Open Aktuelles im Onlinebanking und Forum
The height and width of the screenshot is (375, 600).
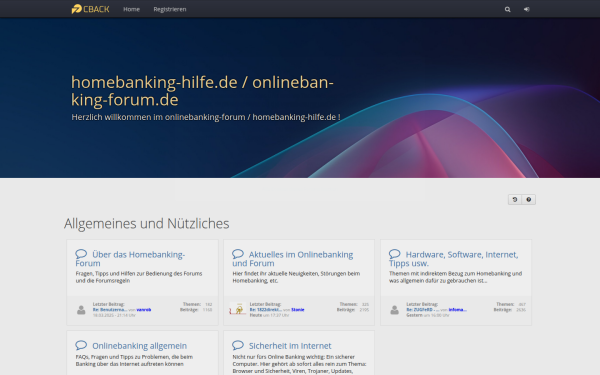pyautogui.click(x=293, y=259)
